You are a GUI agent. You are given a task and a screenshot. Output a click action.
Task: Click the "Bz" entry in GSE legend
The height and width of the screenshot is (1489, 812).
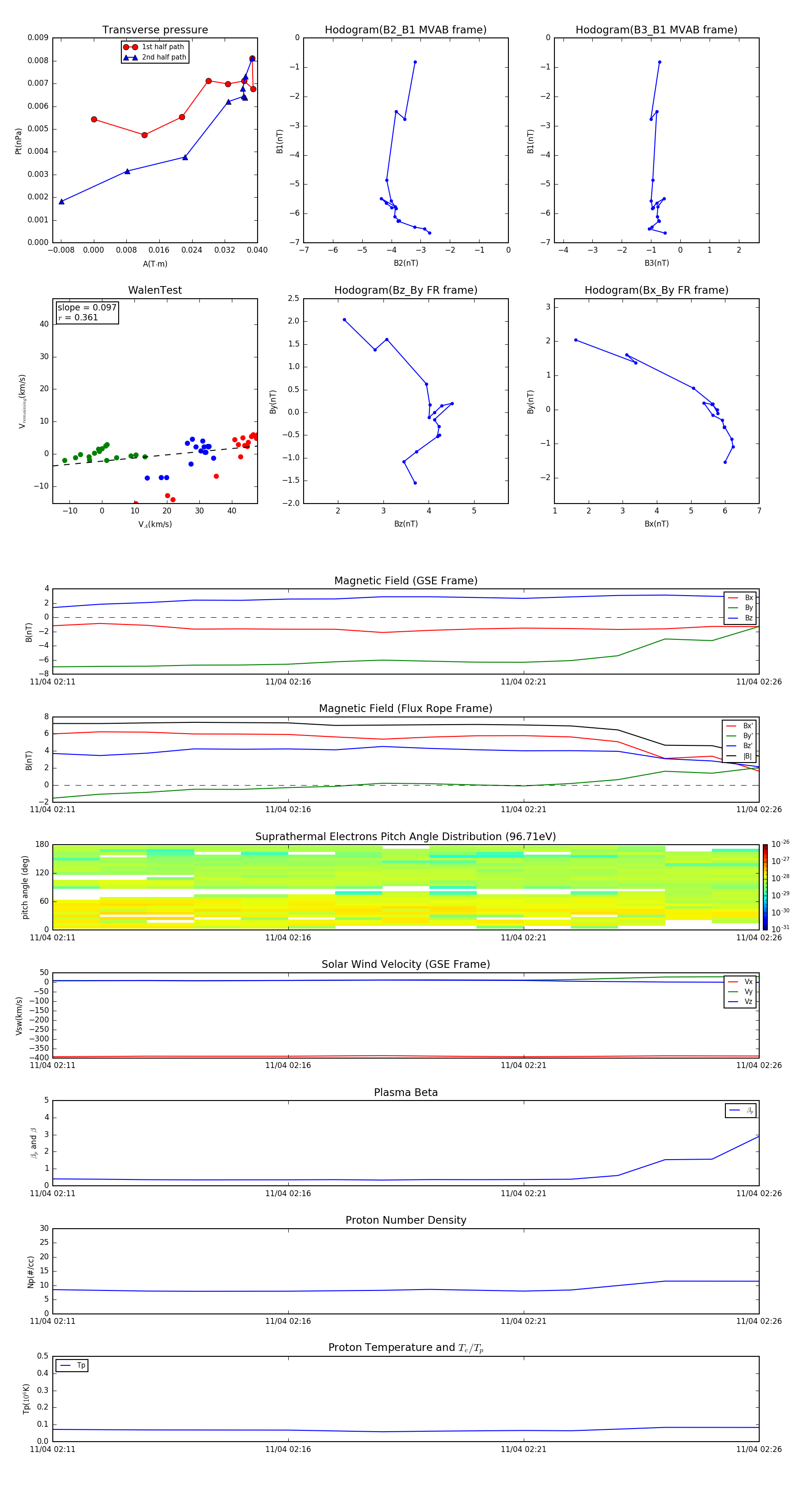tap(740, 618)
